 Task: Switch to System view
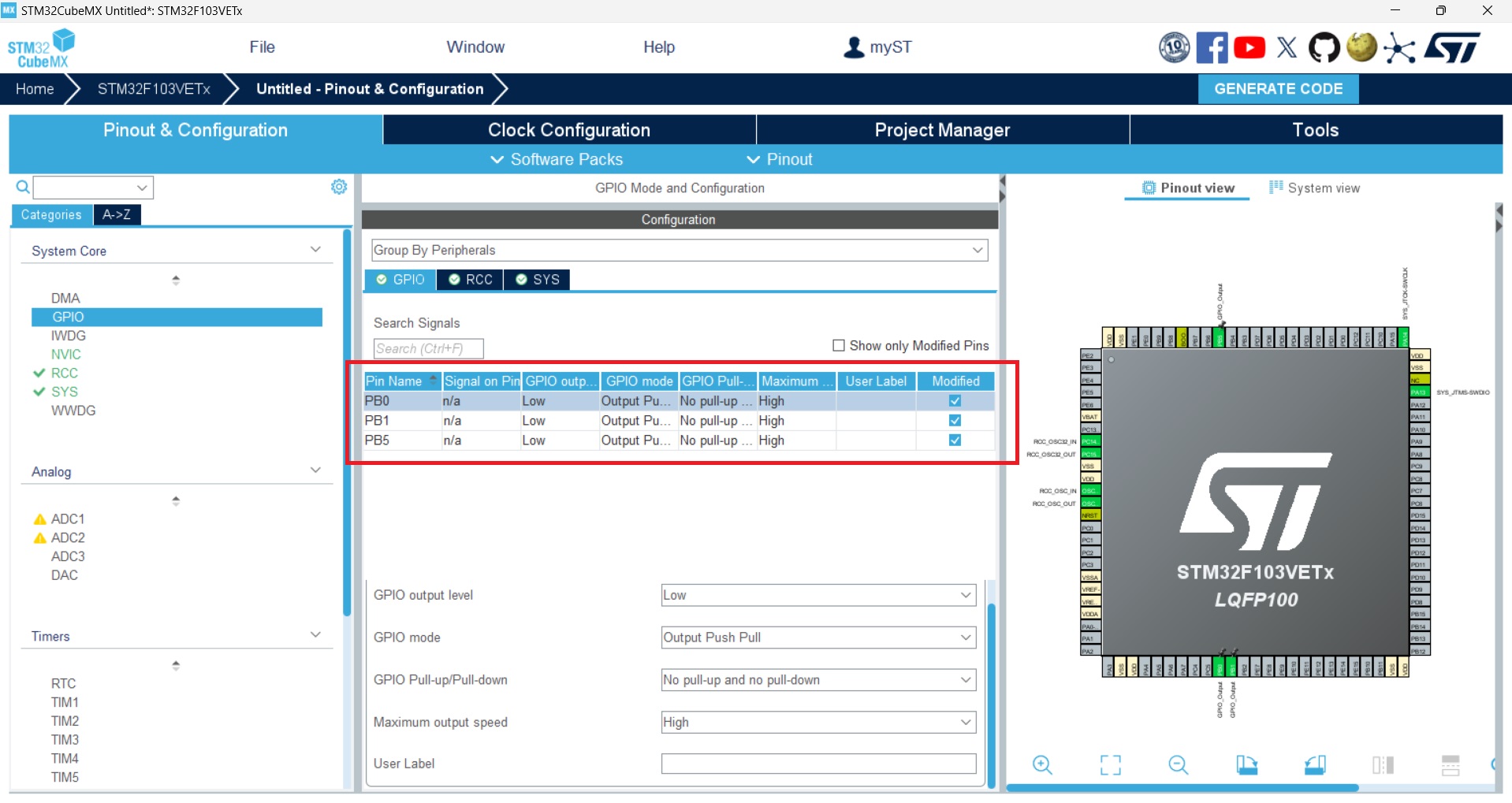[1315, 188]
